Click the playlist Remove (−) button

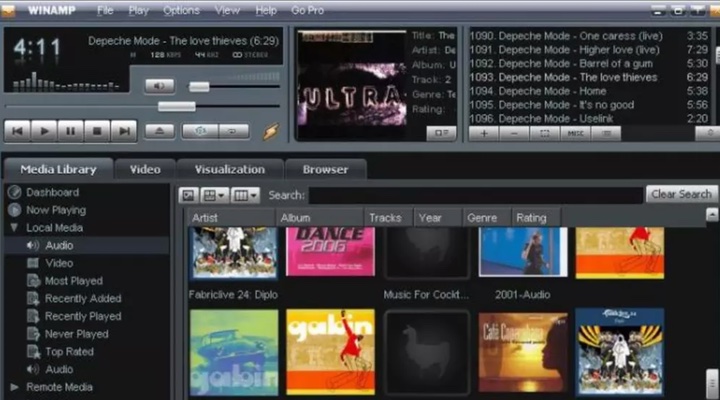pos(514,133)
